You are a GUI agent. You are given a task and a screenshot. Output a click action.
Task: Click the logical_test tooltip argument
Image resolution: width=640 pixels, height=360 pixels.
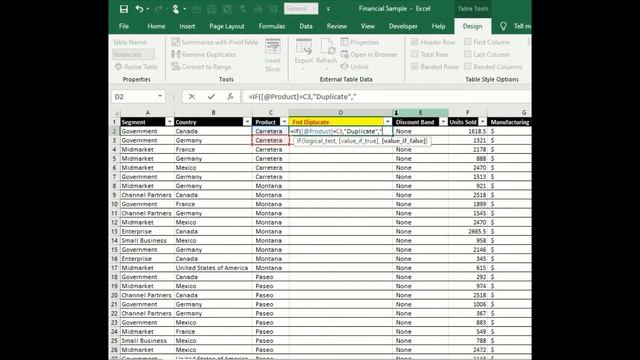pyautogui.click(x=320, y=141)
